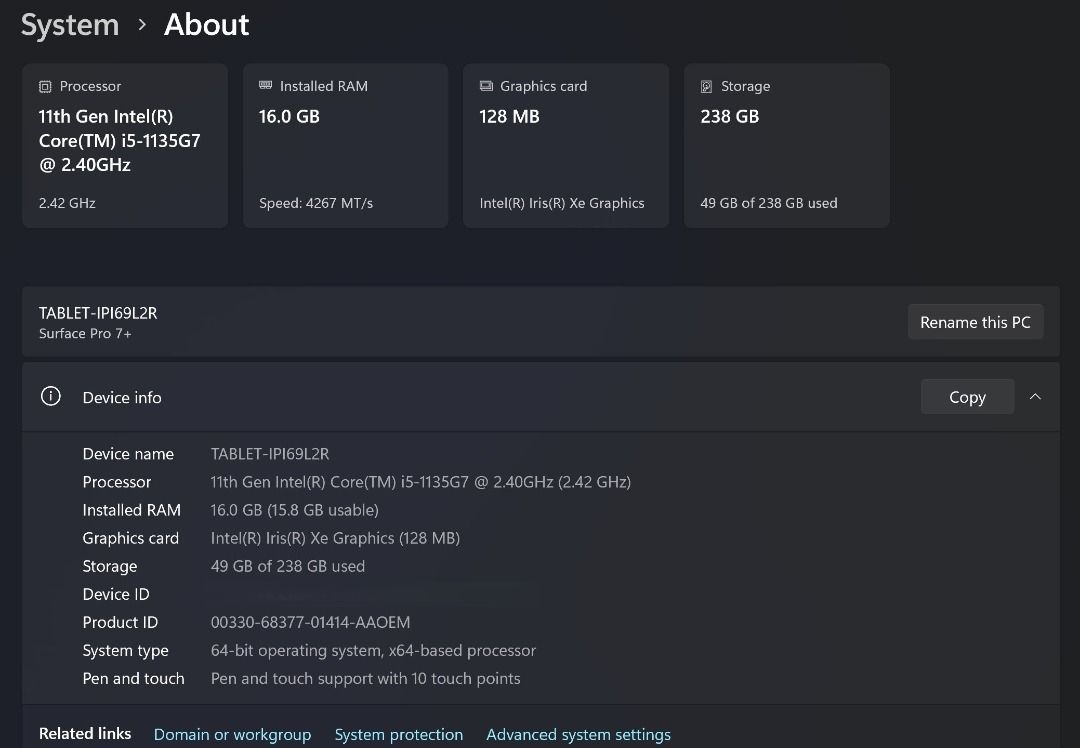Click the 'Product ID' label
1080x748 pixels.
click(121, 623)
